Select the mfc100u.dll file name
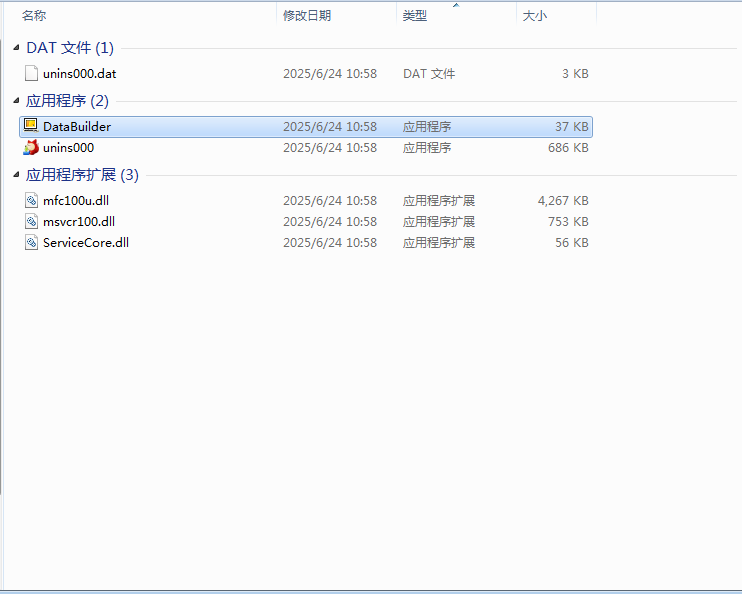This screenshot has height=594, width=742. pos(76,200)
